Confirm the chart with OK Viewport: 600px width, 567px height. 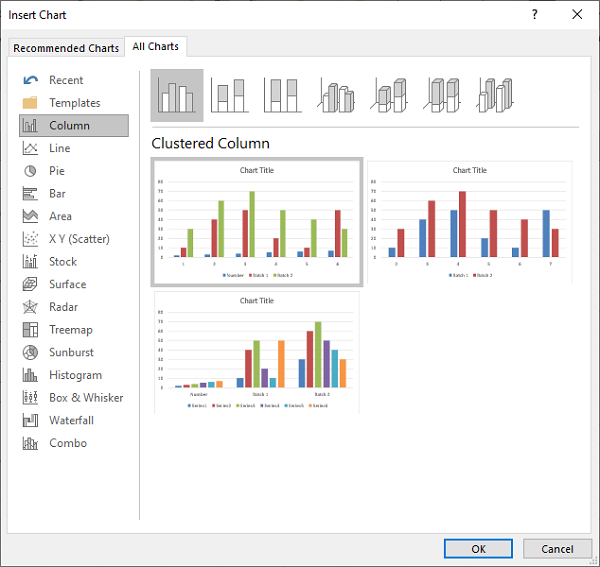pos(478,548)
